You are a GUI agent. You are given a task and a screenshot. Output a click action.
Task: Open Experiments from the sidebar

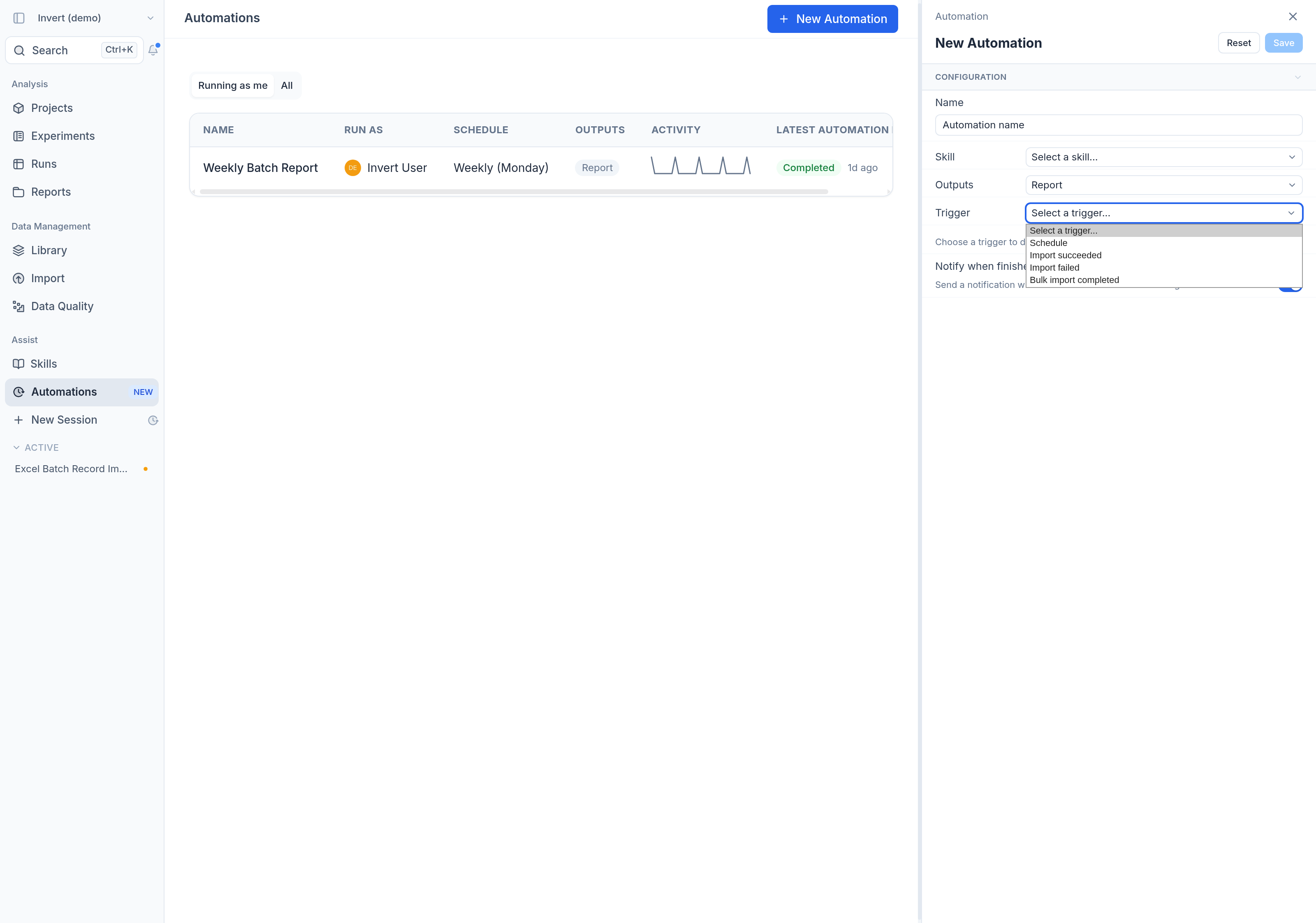click(81, 136)
